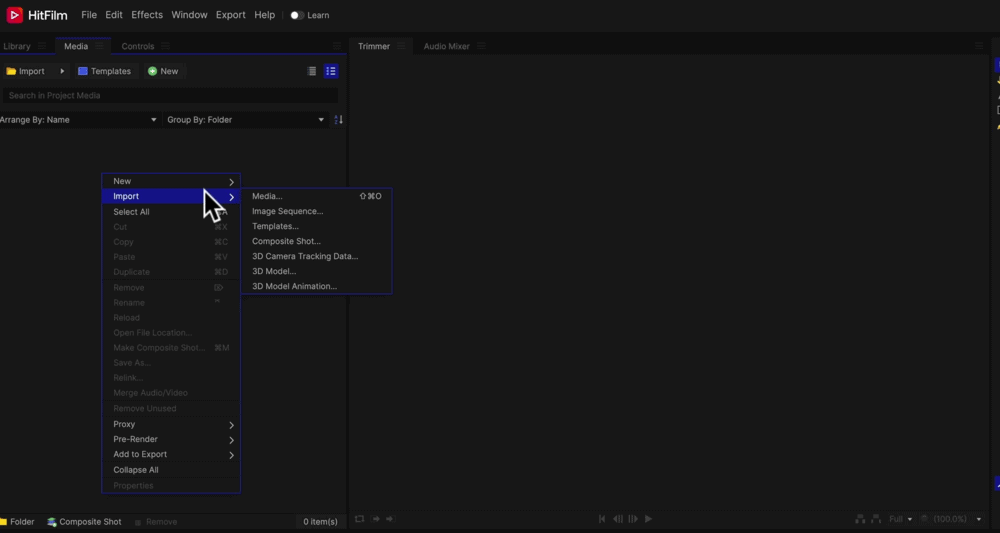Open the Library panel options menu icon

pyautogui.click(x=42, y=46)
